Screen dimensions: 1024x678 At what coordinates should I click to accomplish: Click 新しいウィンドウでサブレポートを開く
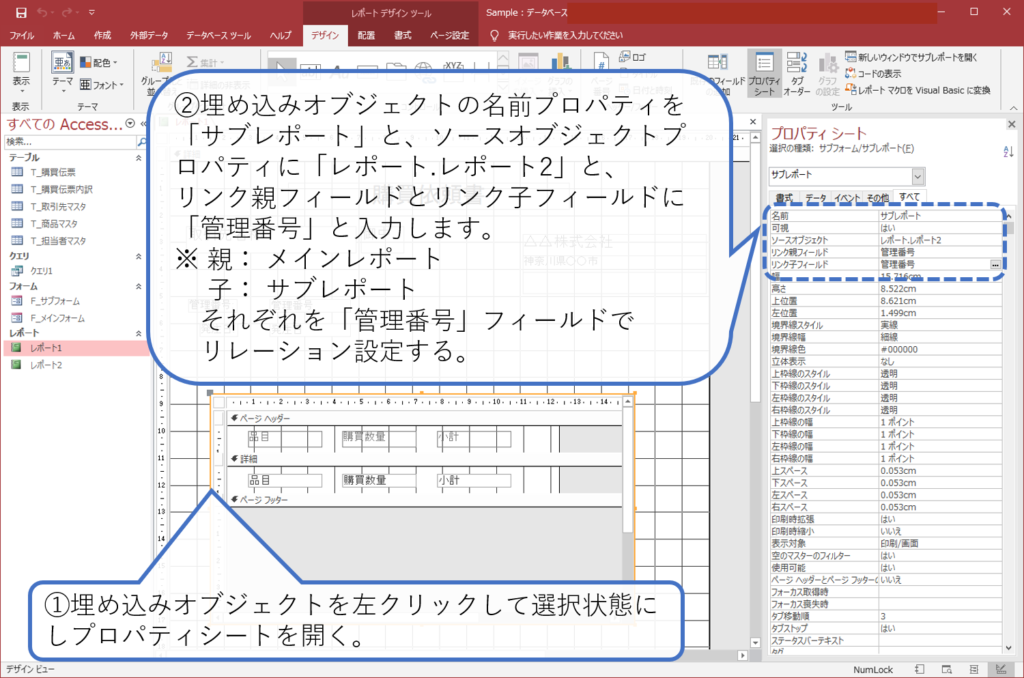click(x=912, y=57)
